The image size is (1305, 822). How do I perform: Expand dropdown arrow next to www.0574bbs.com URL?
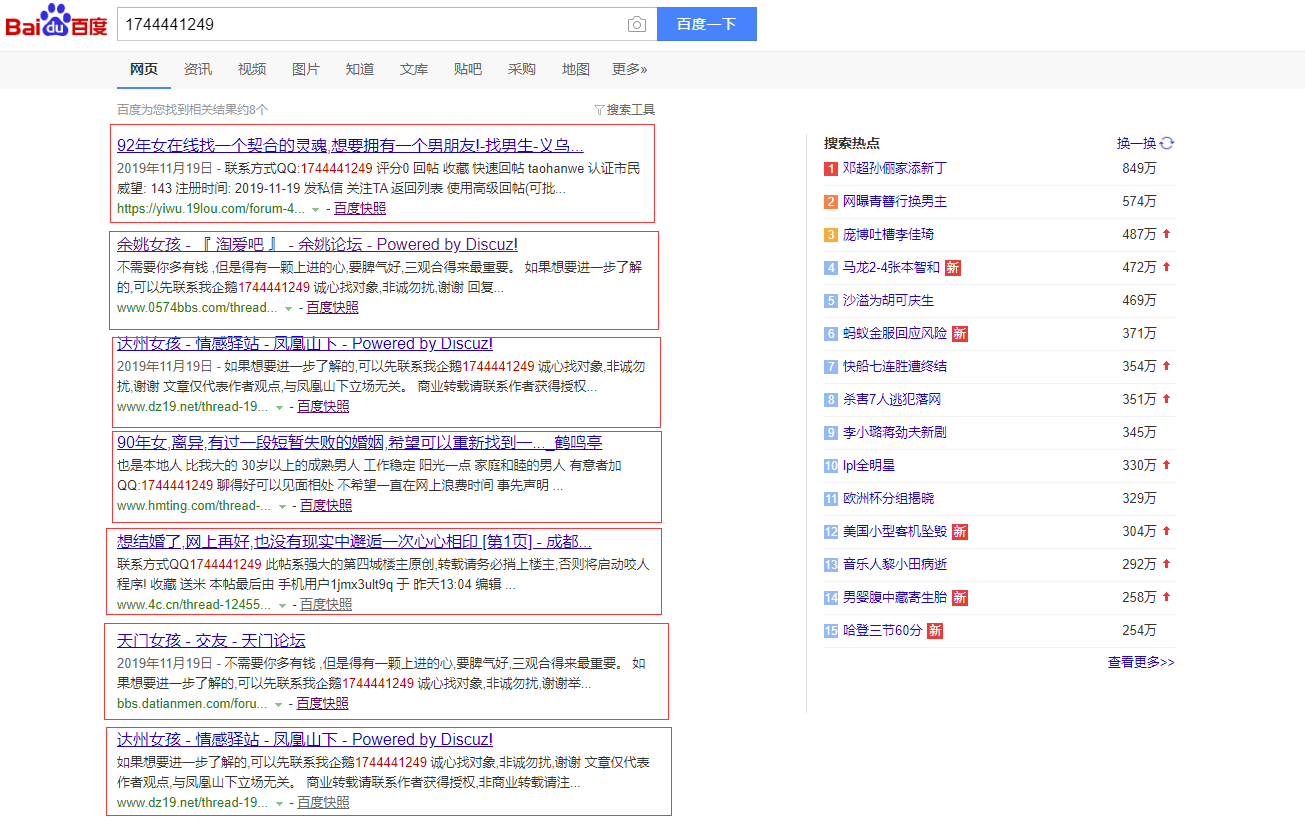[288, 308]
